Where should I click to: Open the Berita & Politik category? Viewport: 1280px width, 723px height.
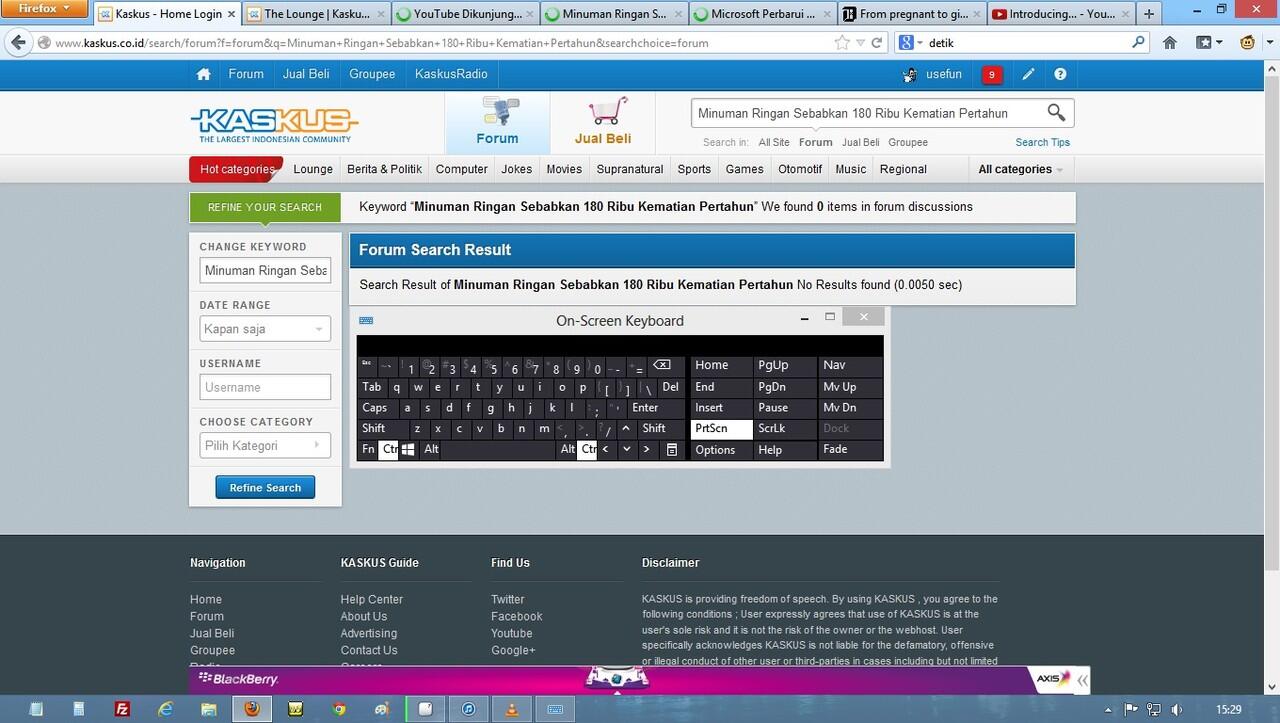[x=384, y=169]
